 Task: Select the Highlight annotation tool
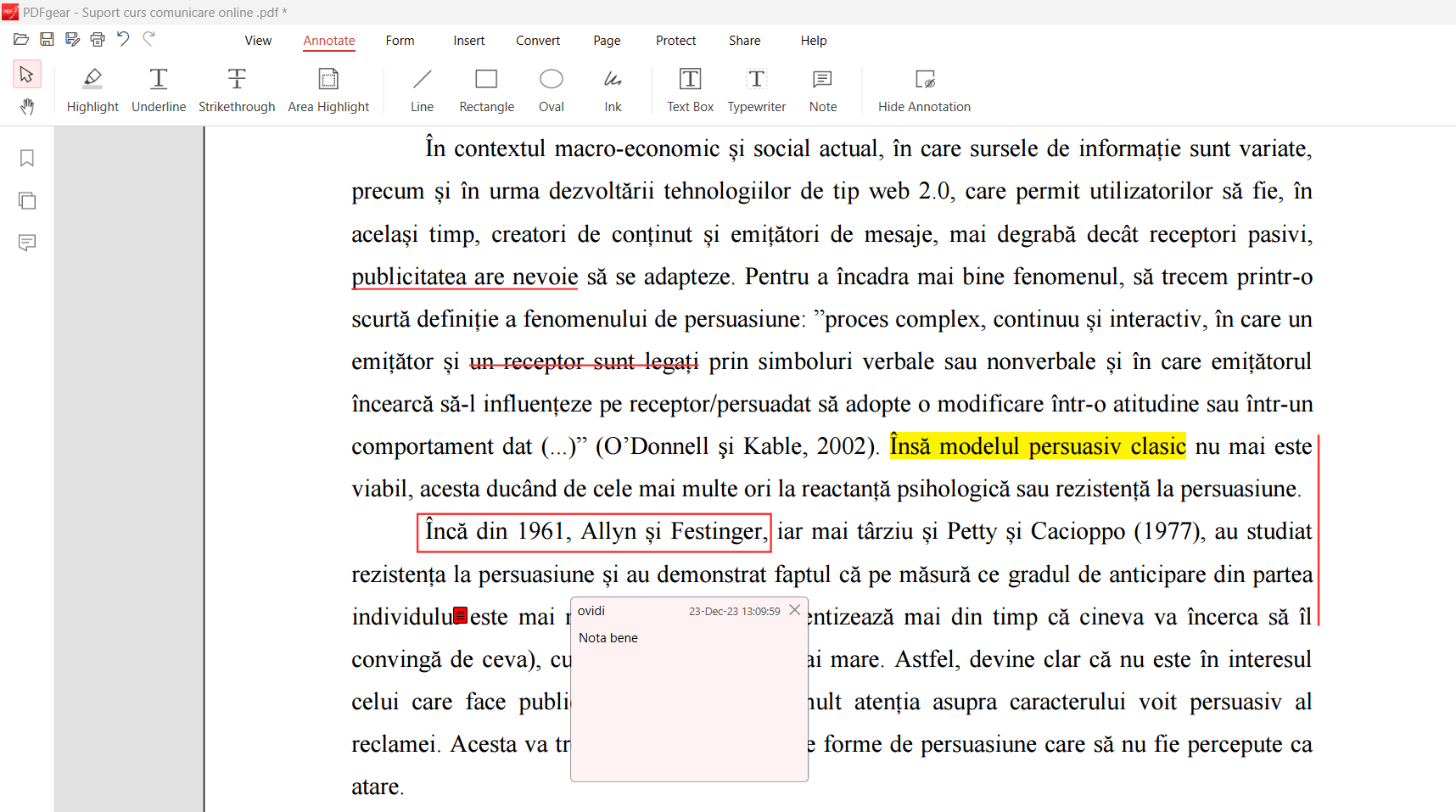pyautogui.click(x=92, y=89)
